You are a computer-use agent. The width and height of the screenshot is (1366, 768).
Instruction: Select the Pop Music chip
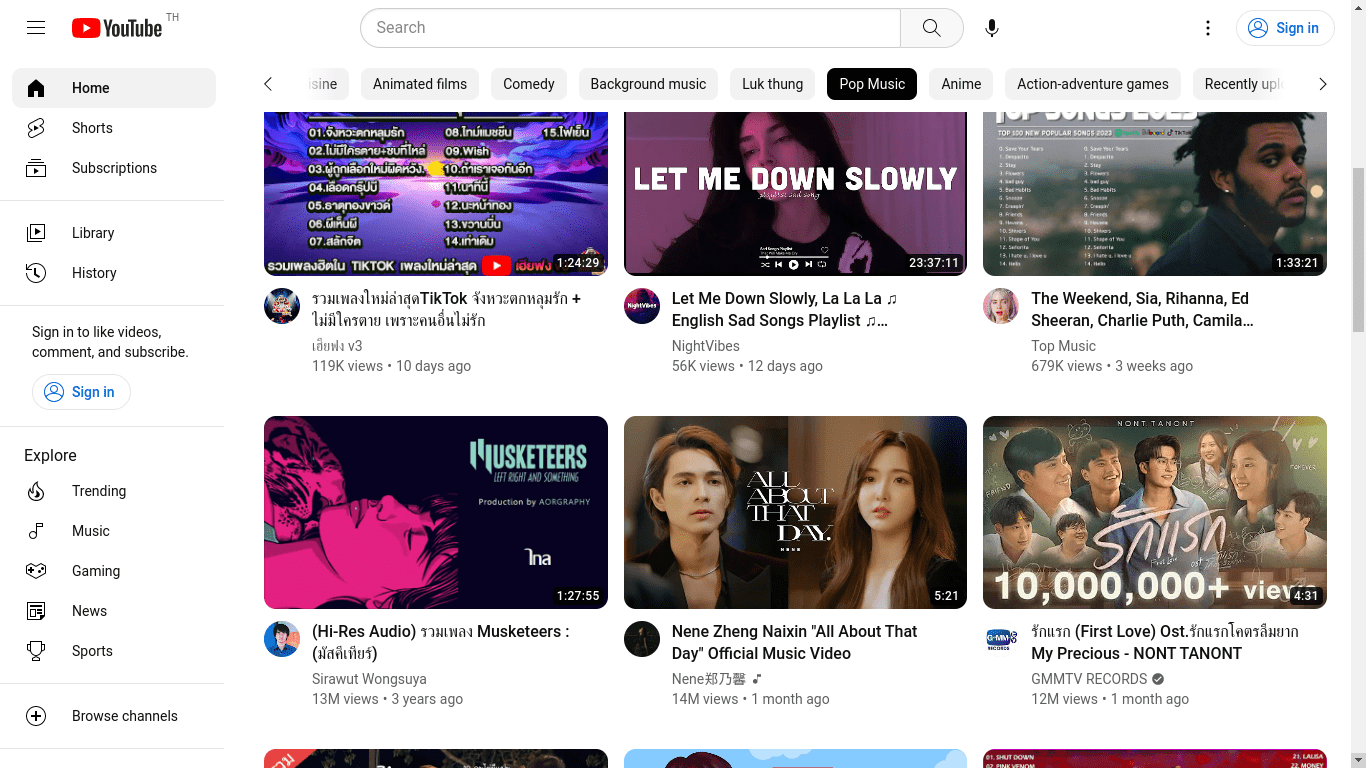coord(872,84)
